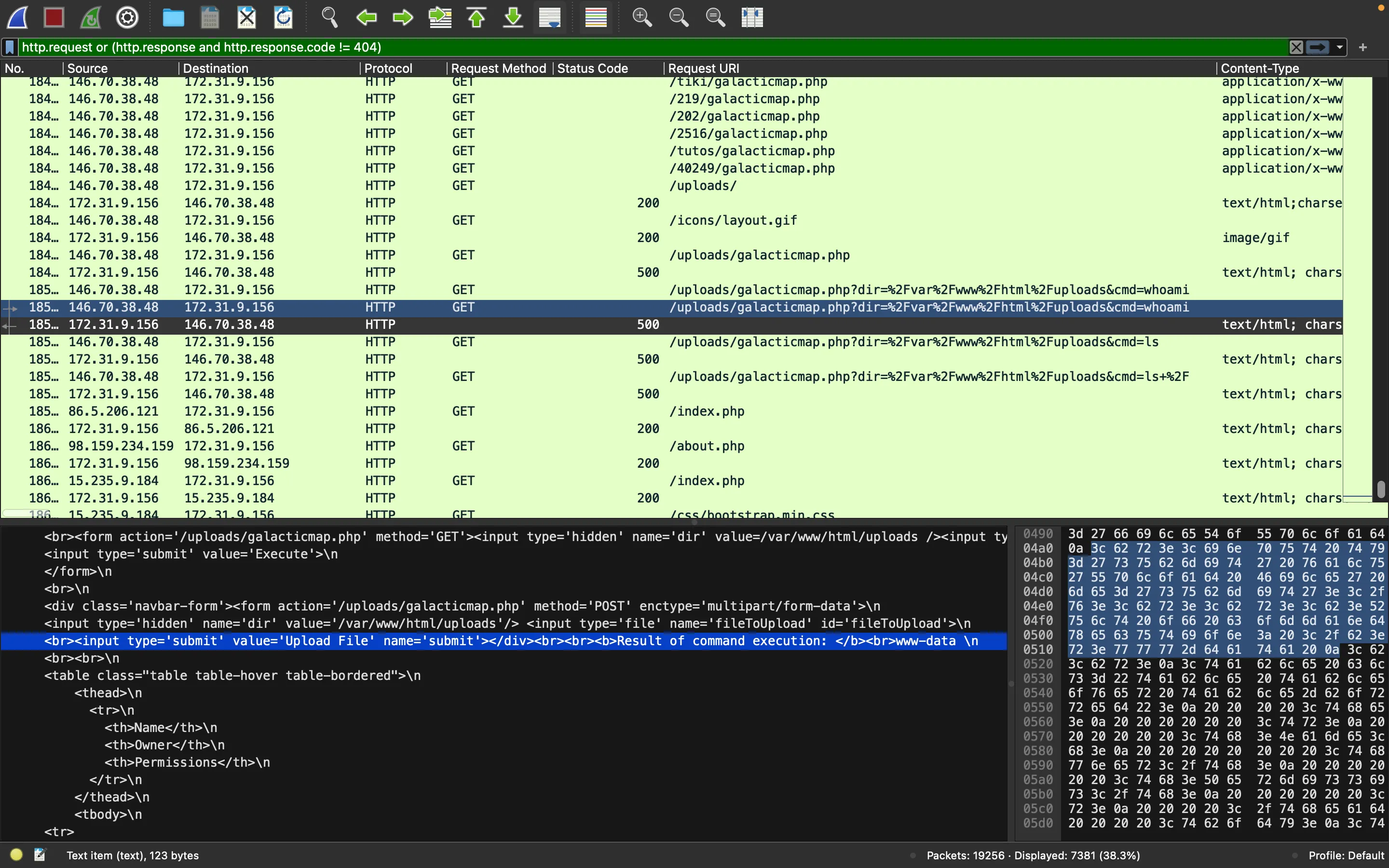
Task: Select the plain /uploads/galacticmap.php request
Action: [x=671, y=255]
